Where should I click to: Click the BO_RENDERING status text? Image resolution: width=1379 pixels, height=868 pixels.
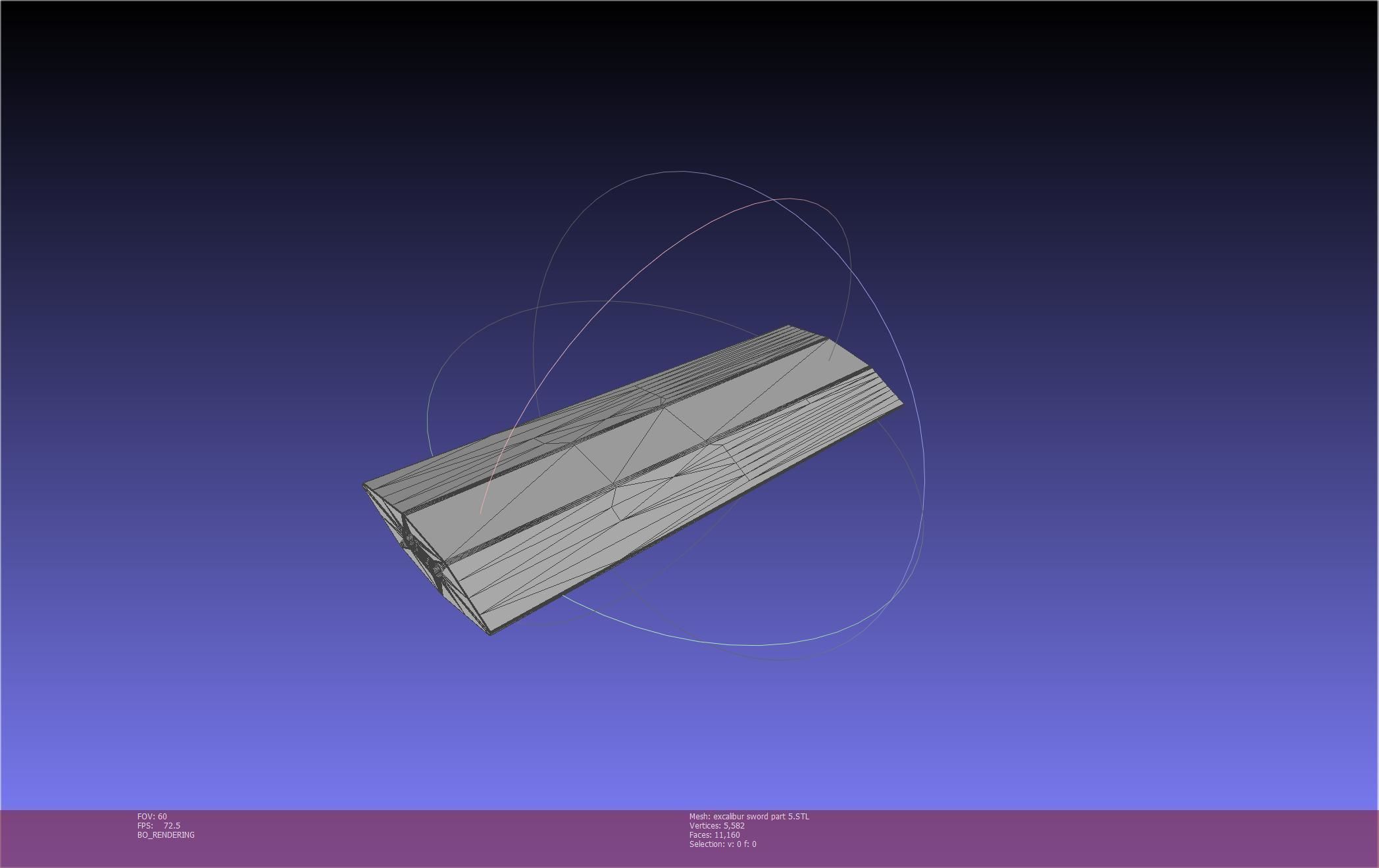(x=166, y=834)
